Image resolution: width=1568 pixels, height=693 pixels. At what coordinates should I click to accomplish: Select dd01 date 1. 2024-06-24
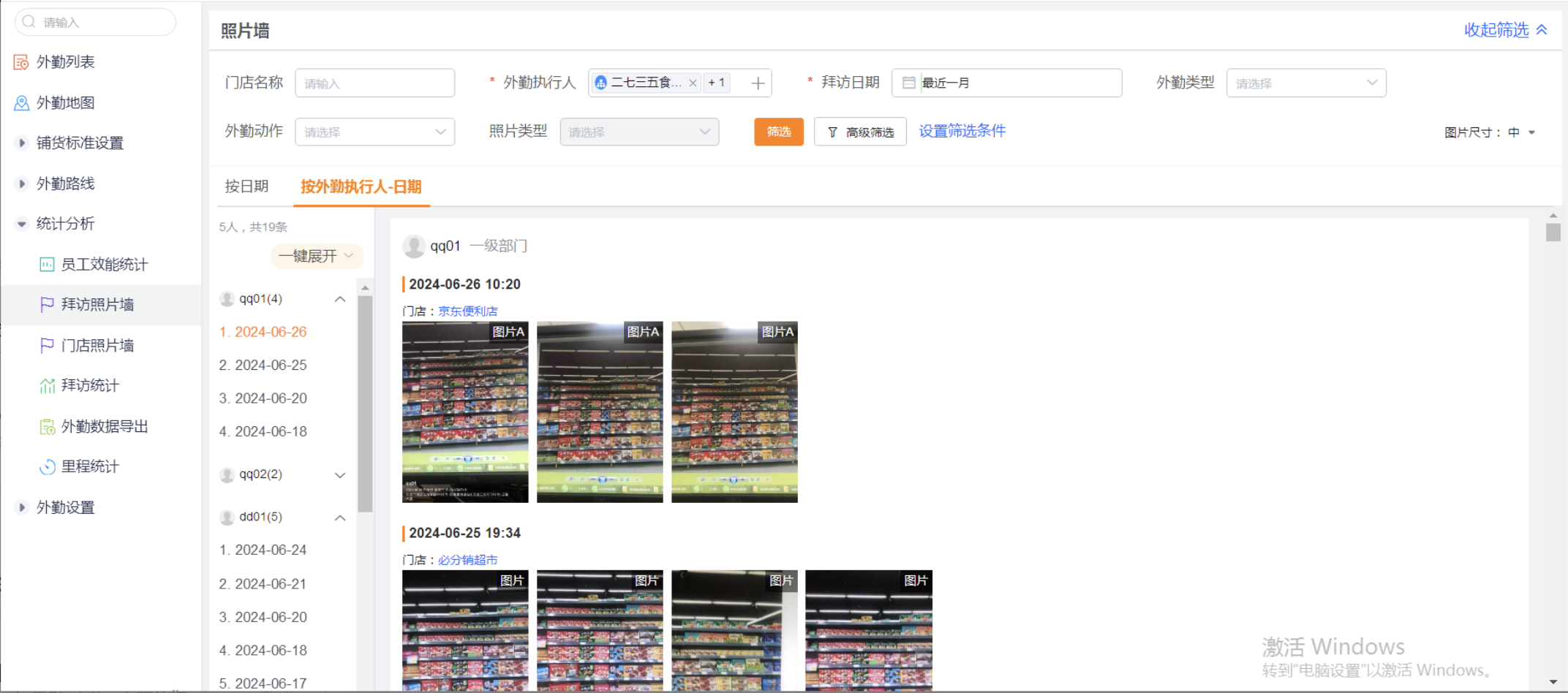[x=263, y=550]
